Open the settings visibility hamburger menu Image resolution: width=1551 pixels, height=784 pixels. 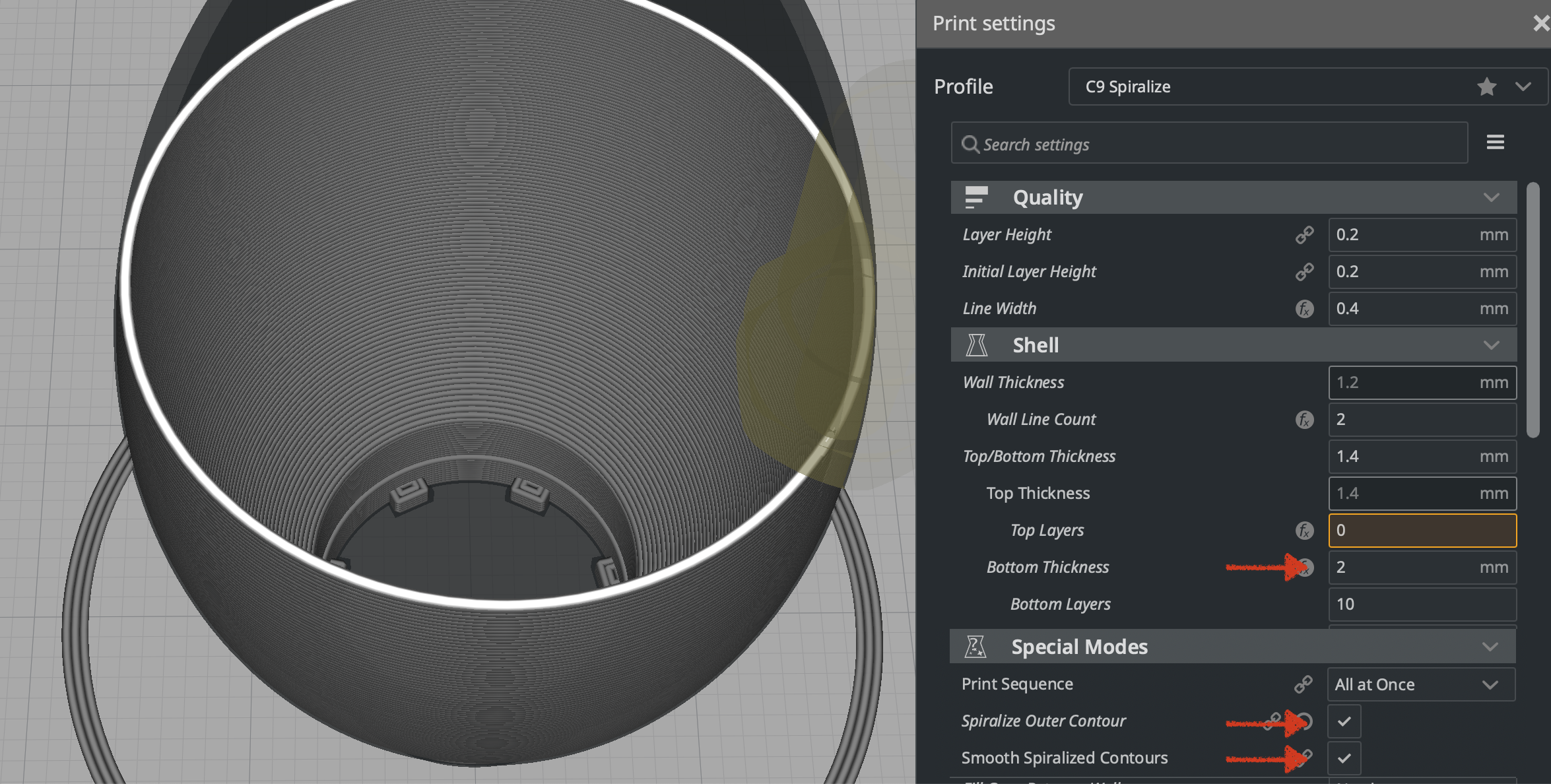(1496, 142)
